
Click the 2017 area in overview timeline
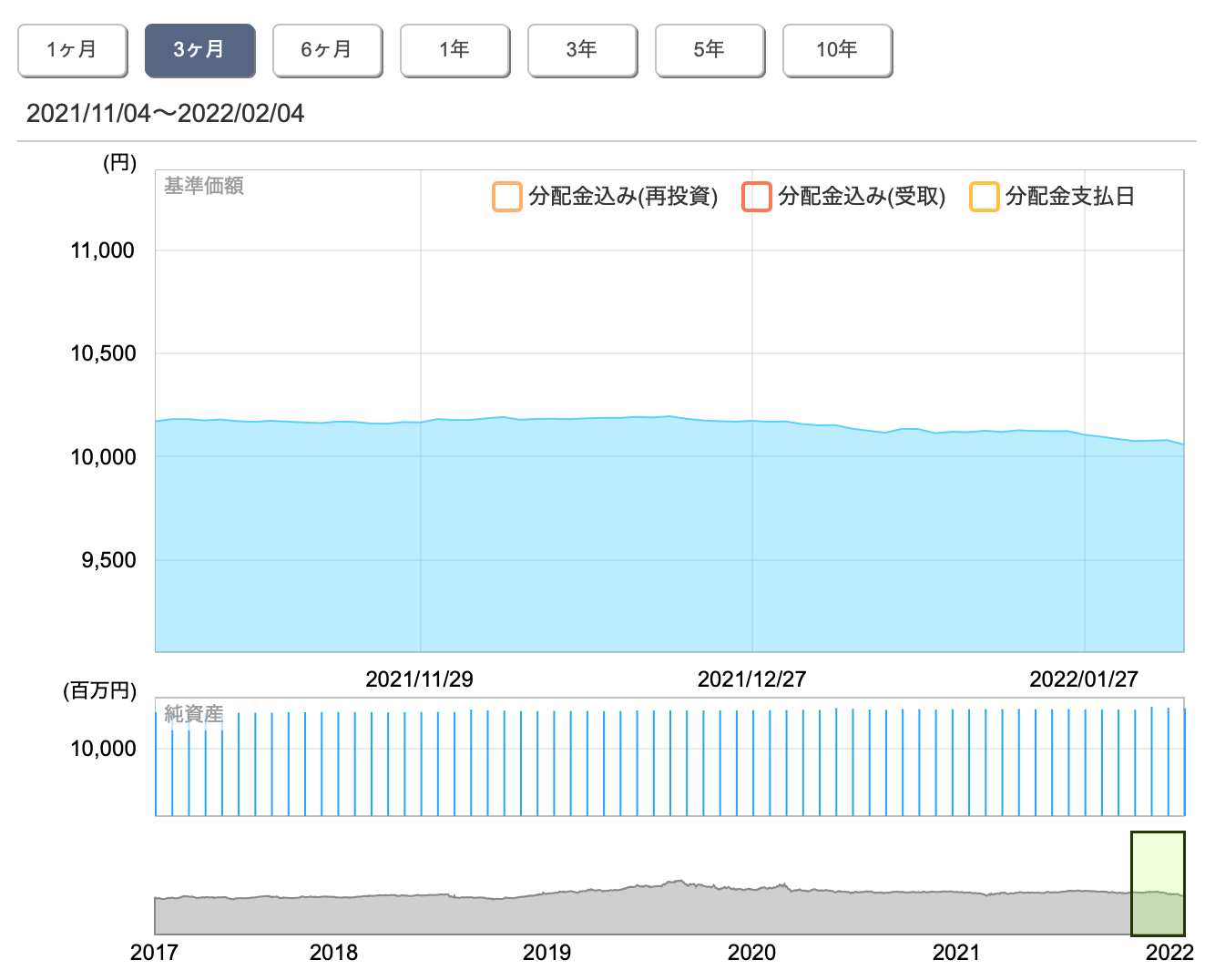[x=164, y=911]
